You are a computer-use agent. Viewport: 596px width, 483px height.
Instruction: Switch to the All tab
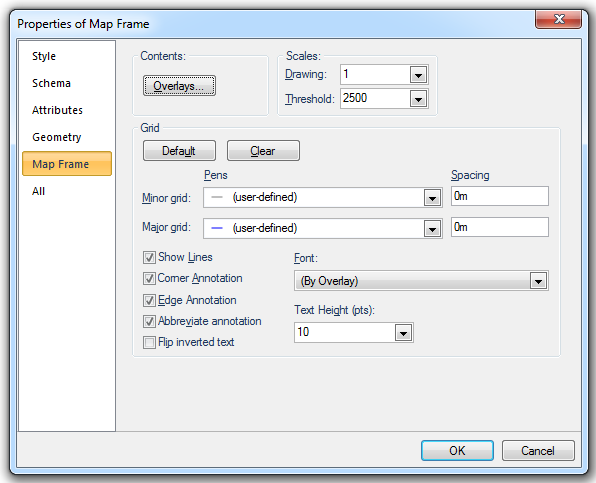38,191
